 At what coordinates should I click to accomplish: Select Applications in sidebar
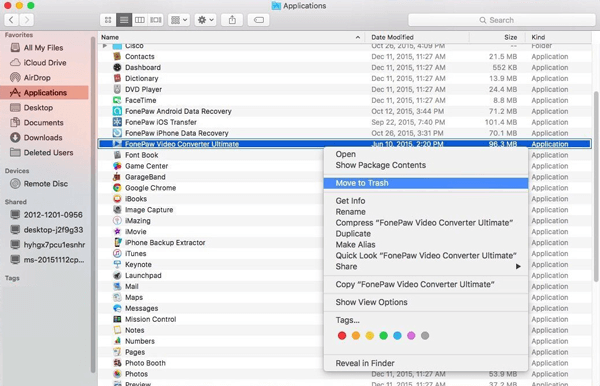coord(44,93)
